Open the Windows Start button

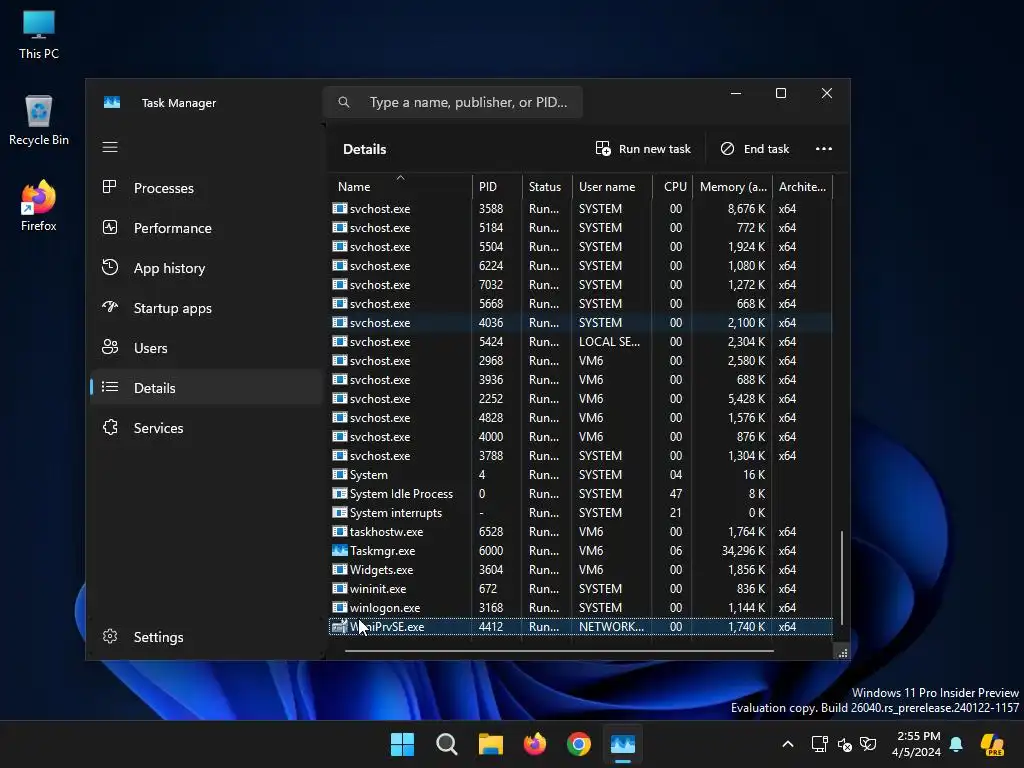[x=402, y=744]
